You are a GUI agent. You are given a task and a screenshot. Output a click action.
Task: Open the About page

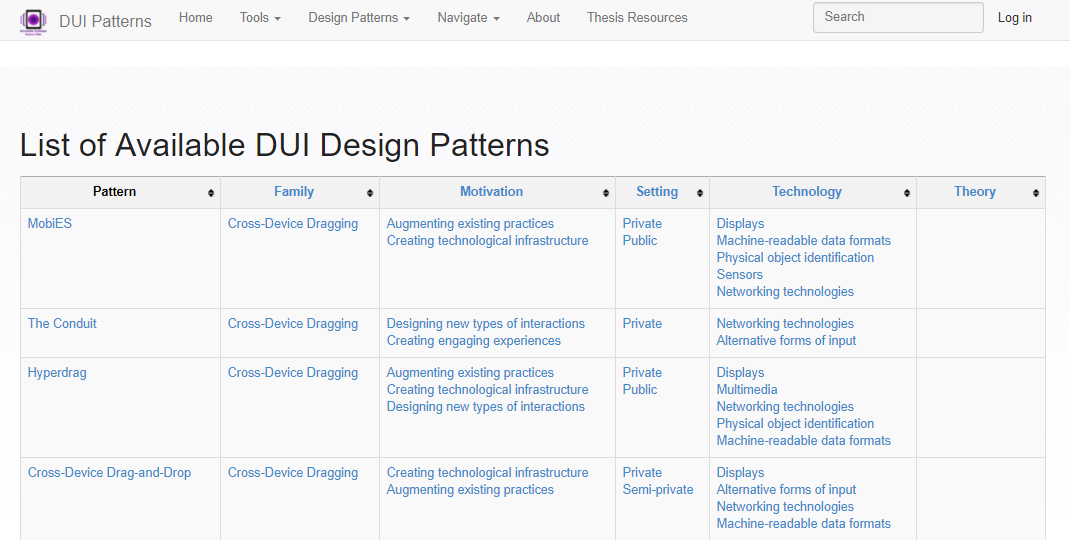coord(543,18)
